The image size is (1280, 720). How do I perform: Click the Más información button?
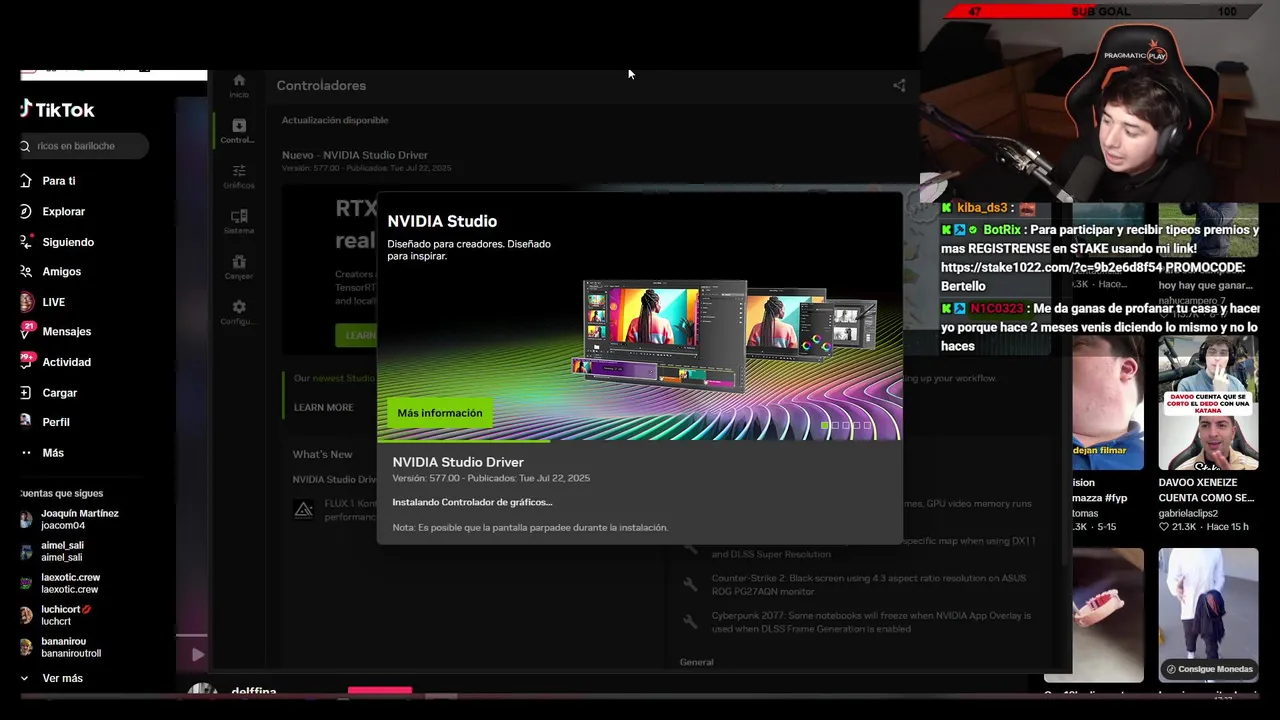(440, 413)
